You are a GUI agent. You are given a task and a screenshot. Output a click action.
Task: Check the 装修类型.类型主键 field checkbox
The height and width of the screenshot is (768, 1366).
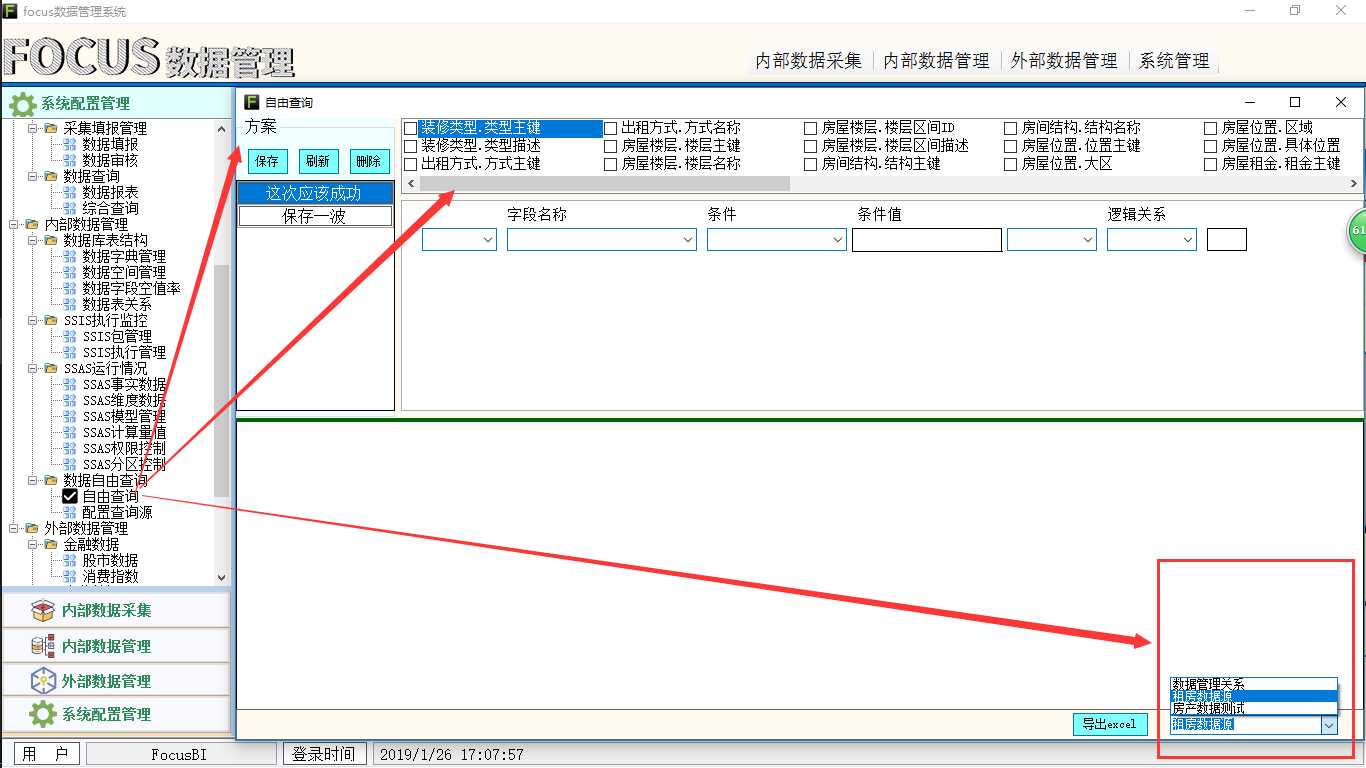coord(410,128)
